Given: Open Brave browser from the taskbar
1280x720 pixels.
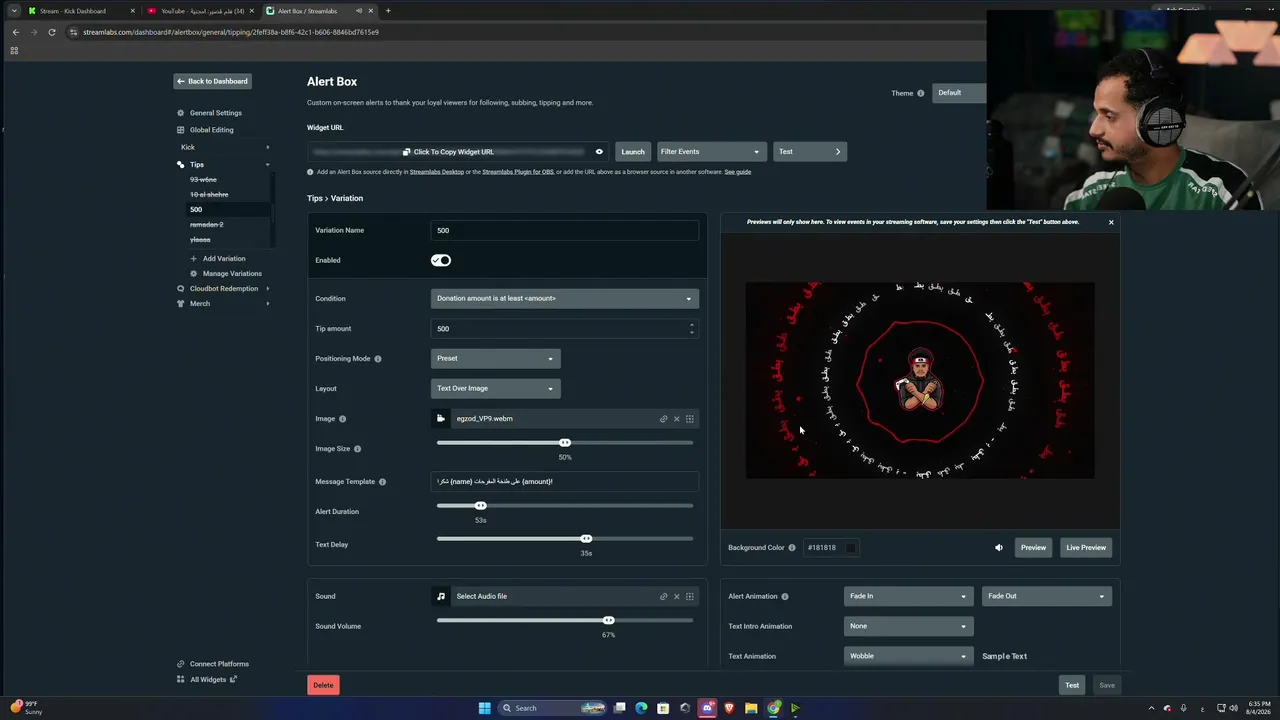Looking at the screenshot, I should [x=729, y=708].
